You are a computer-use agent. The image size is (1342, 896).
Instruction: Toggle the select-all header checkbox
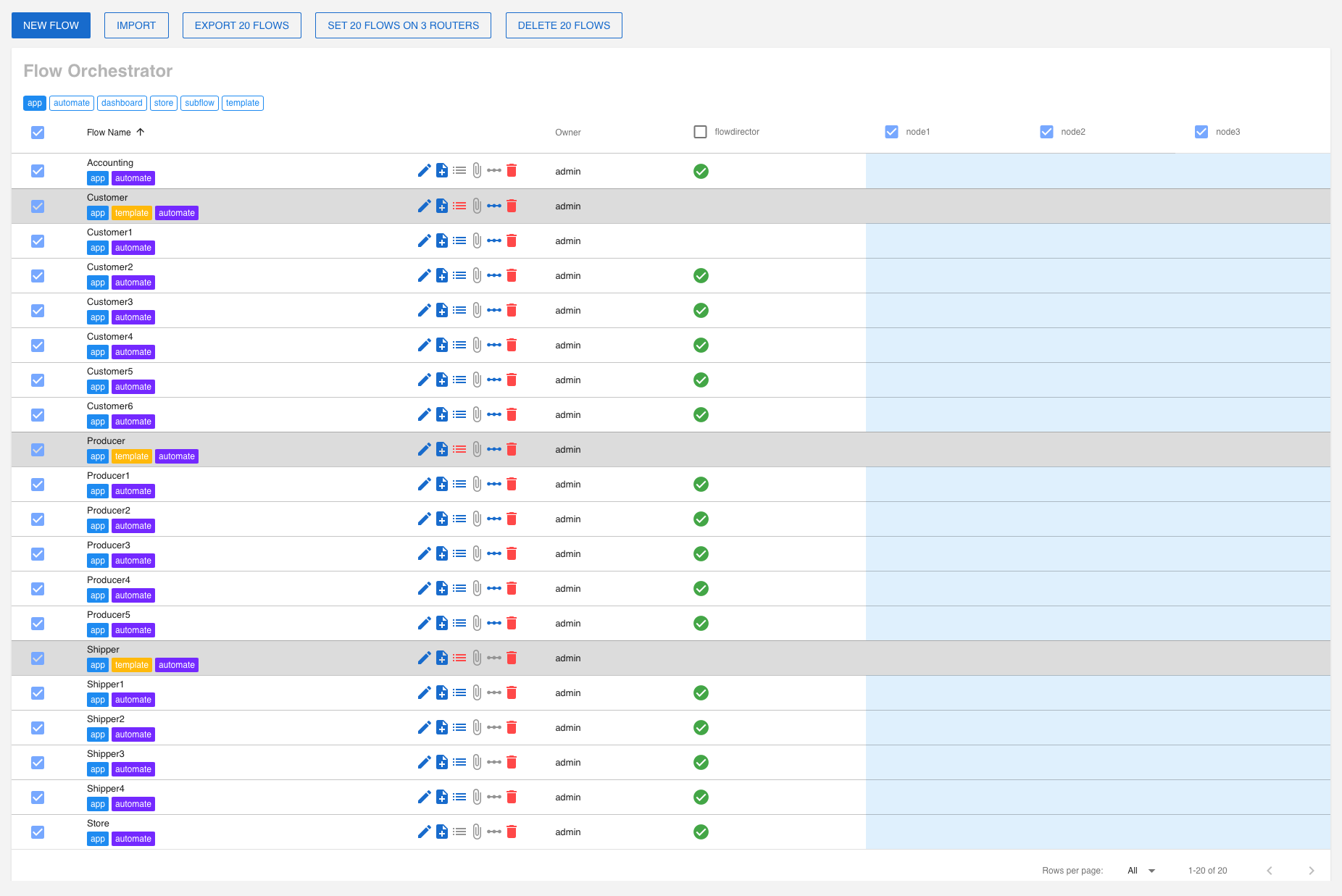[38, 133]
